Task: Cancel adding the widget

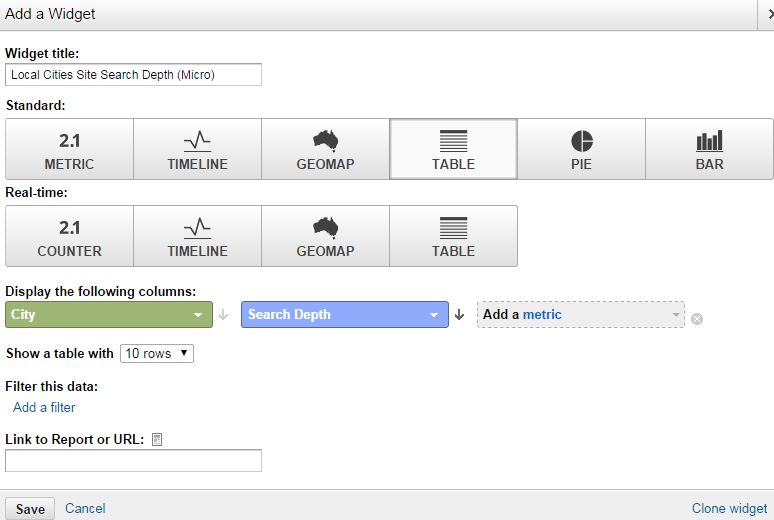Action: coord(85,509)
